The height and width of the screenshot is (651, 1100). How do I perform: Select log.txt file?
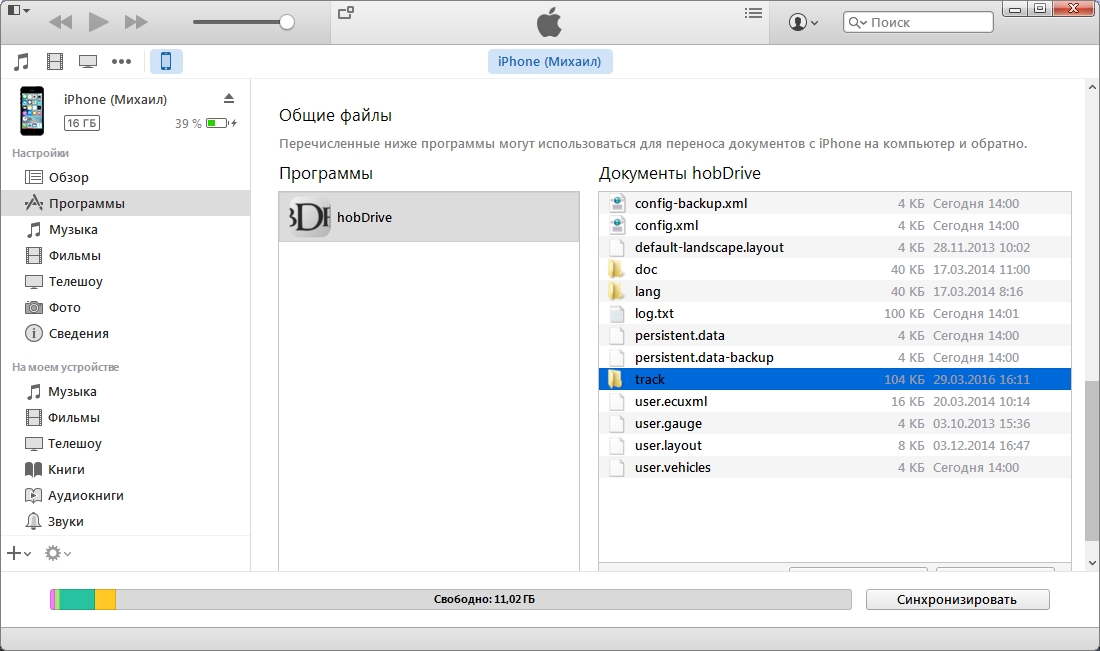coord(835,314)
